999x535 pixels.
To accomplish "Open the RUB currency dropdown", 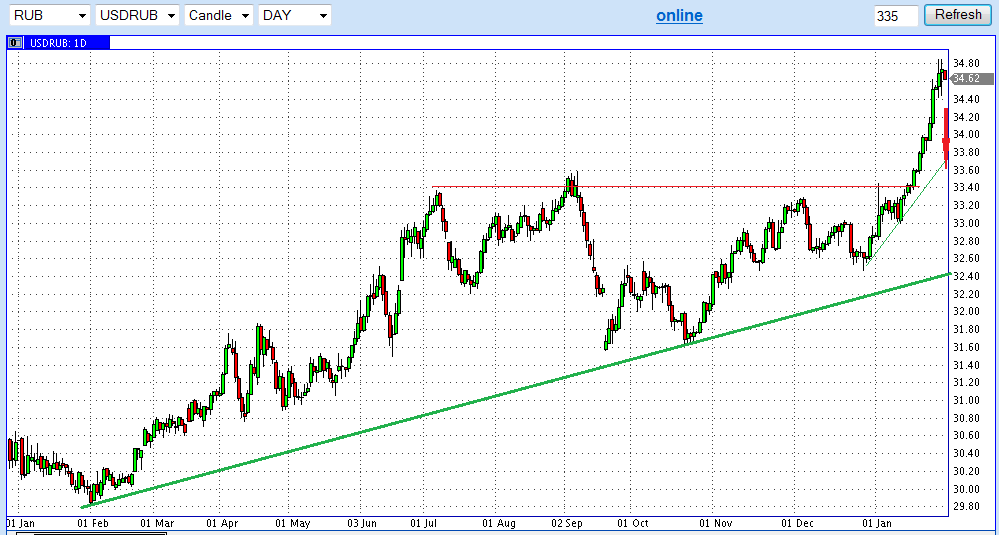I will [47, 15].
